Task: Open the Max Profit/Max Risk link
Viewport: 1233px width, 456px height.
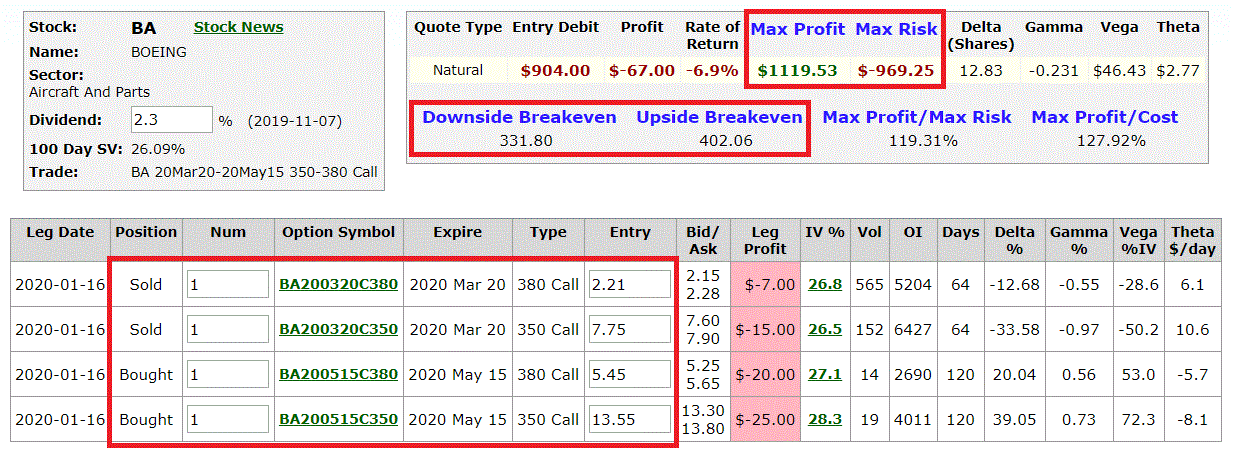Action: [x=917, y=117]
